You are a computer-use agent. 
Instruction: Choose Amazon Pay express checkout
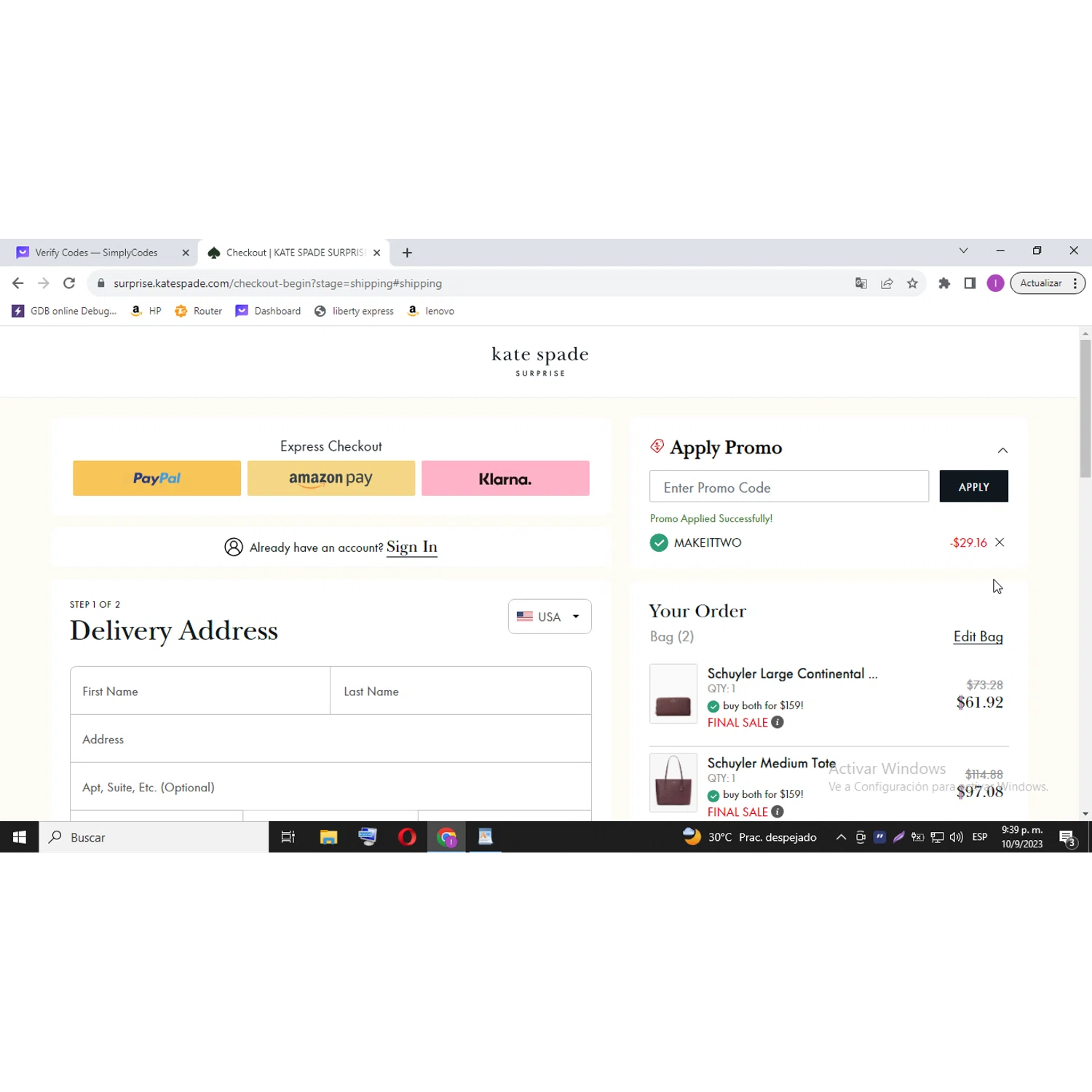point(331,478)
